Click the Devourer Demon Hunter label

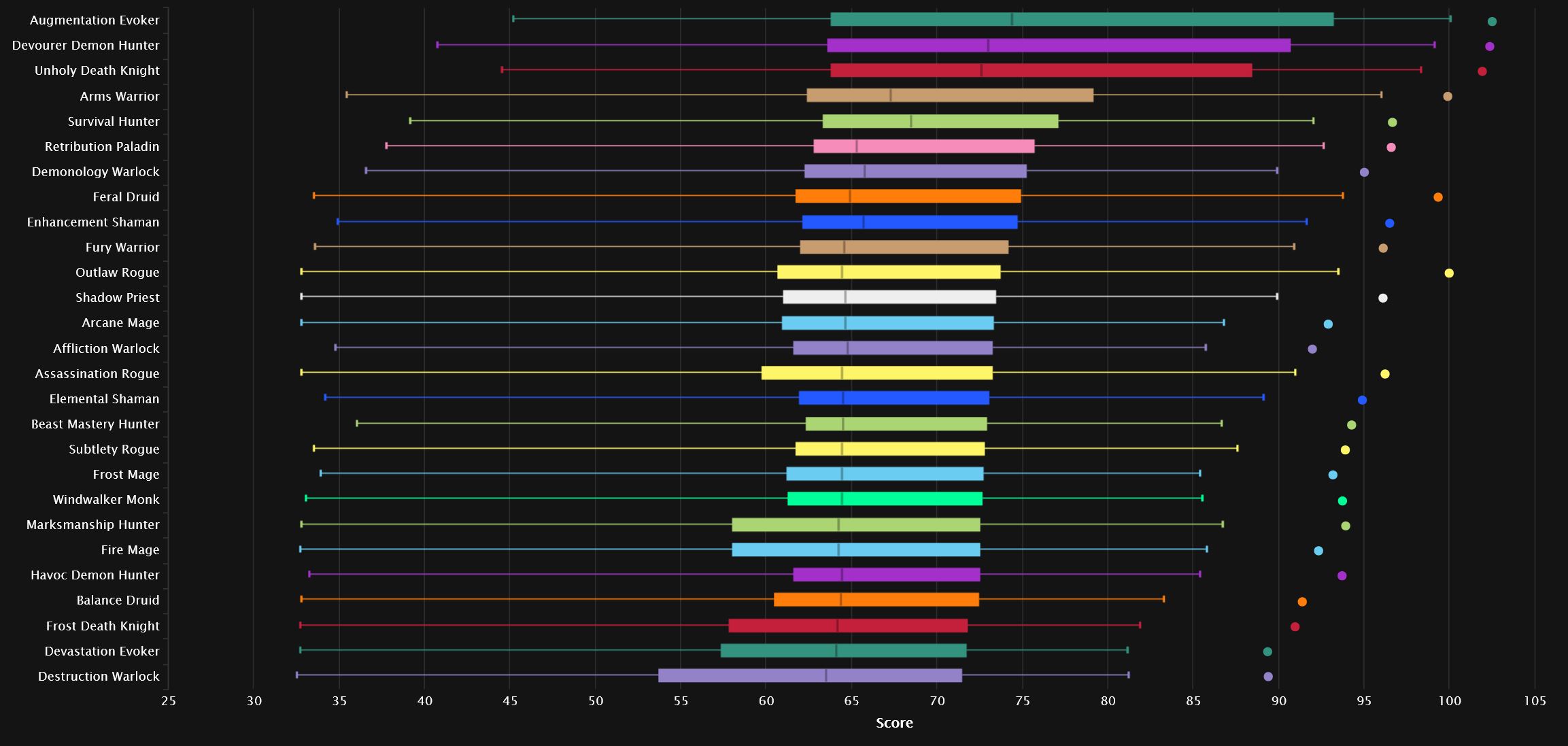coord(86,46)
